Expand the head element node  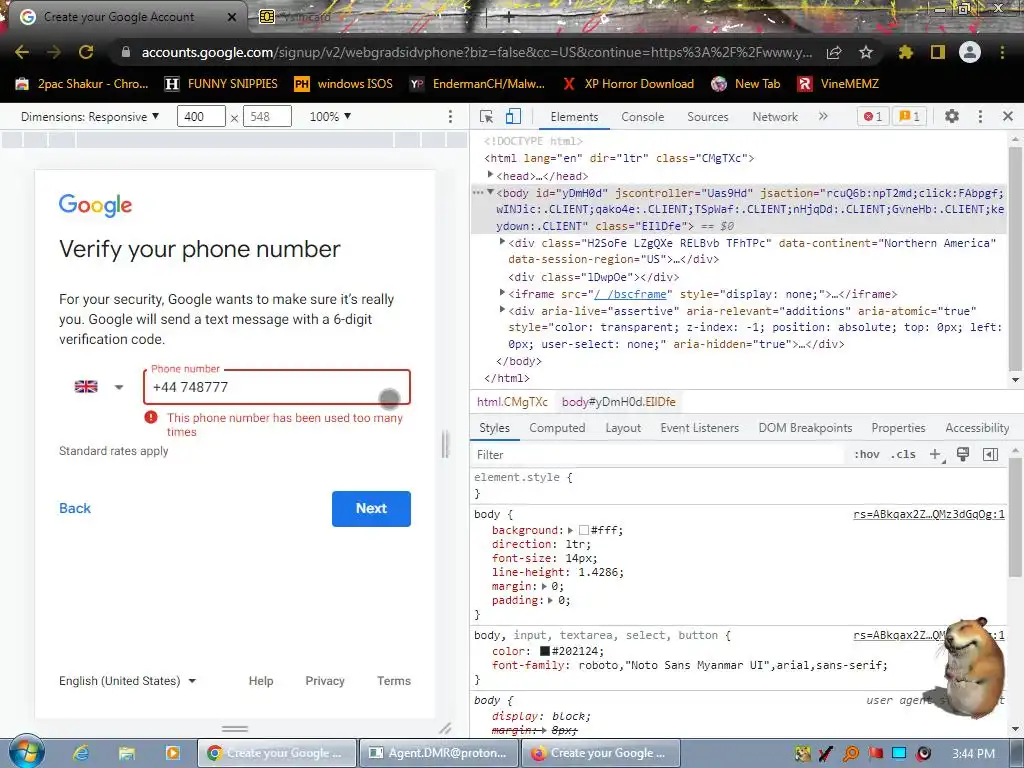(x=490, y=175)
